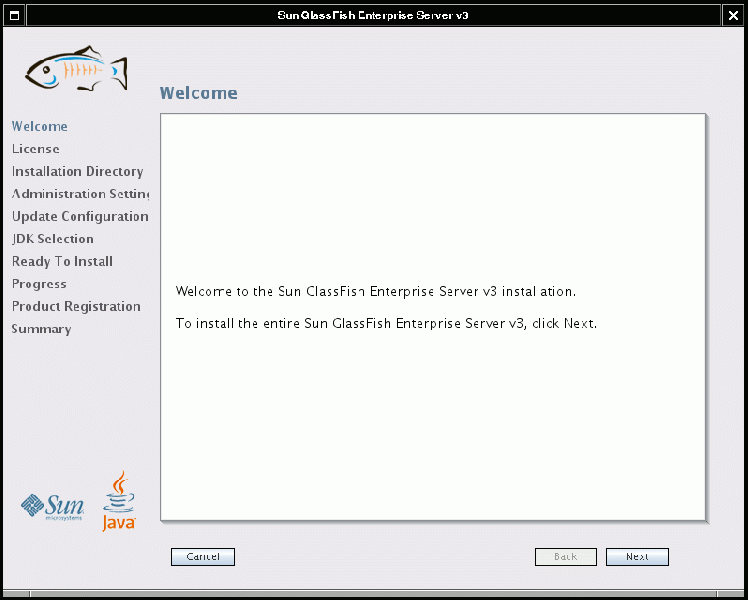The width and height of the screenshot is (748, 600).
Task: Select the Ready To Install step
Action: tap(62, 261)
